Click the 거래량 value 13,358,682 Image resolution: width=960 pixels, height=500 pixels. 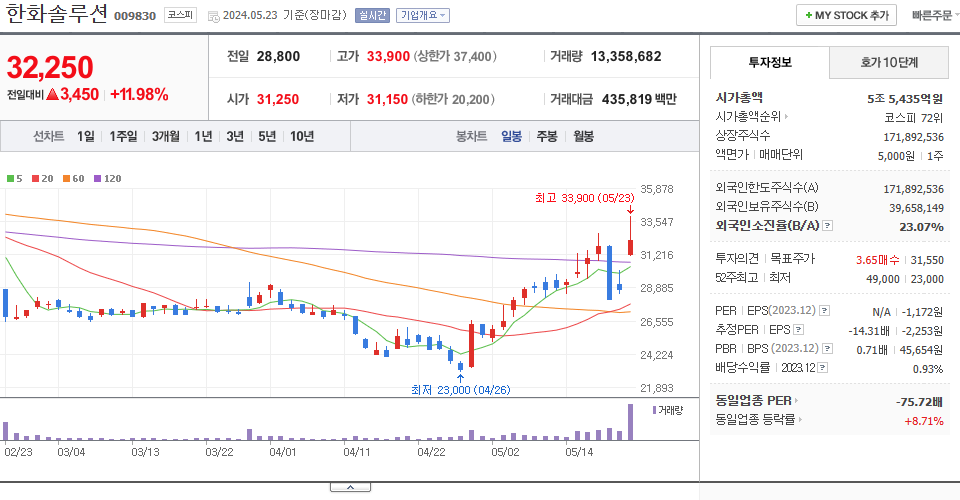[626, 56]
